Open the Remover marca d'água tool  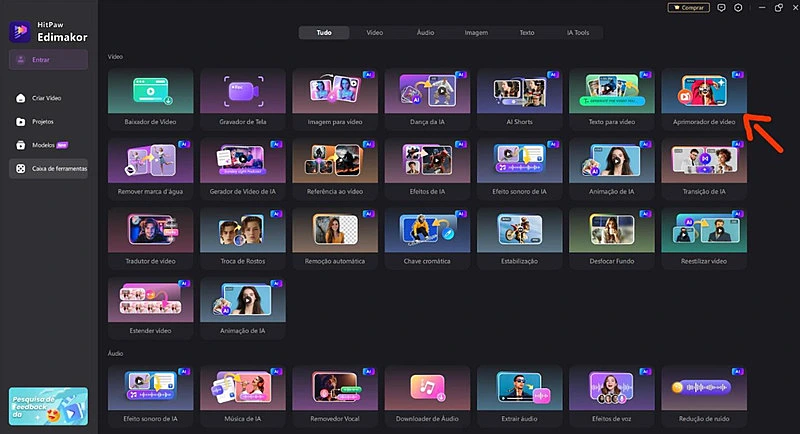pyautogui.click(x=150, y=166)
